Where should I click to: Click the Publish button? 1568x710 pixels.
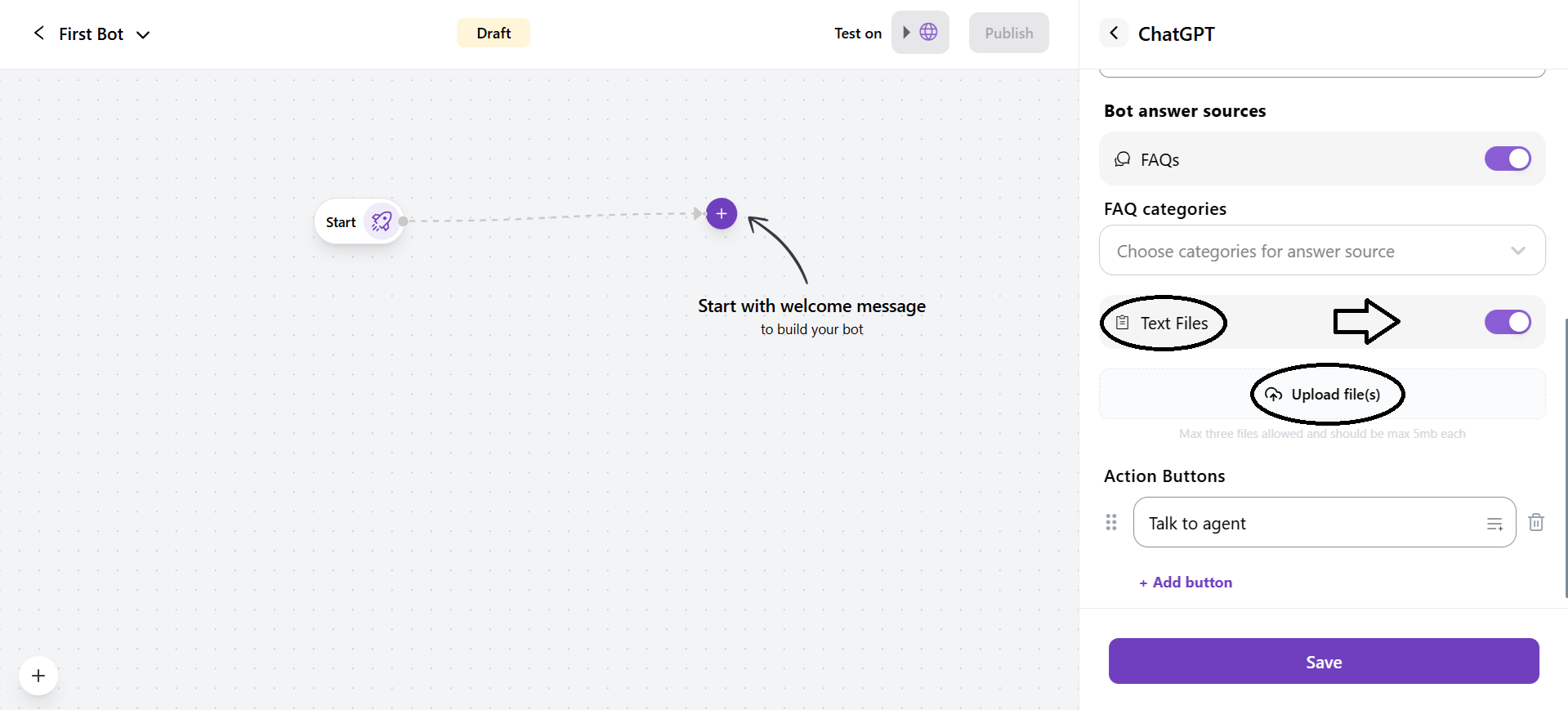pos(1008,33)
